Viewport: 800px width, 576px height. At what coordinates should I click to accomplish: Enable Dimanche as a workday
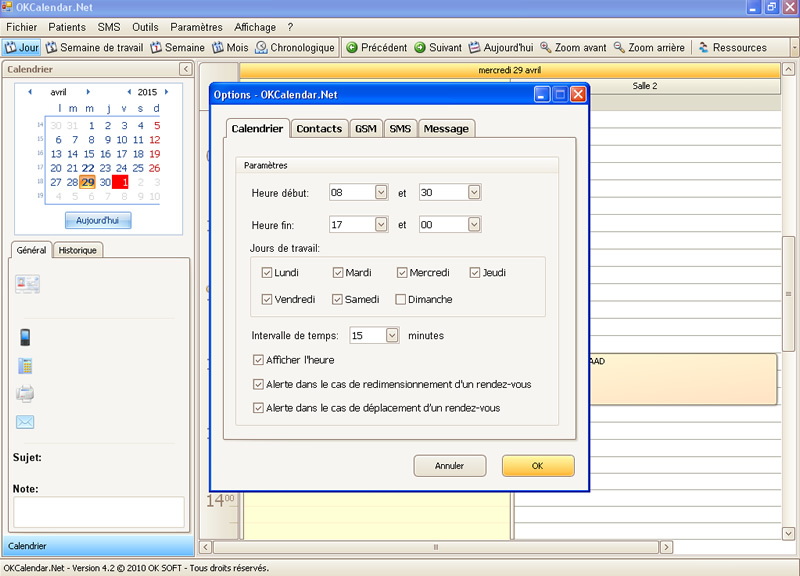tap(401, 299)
